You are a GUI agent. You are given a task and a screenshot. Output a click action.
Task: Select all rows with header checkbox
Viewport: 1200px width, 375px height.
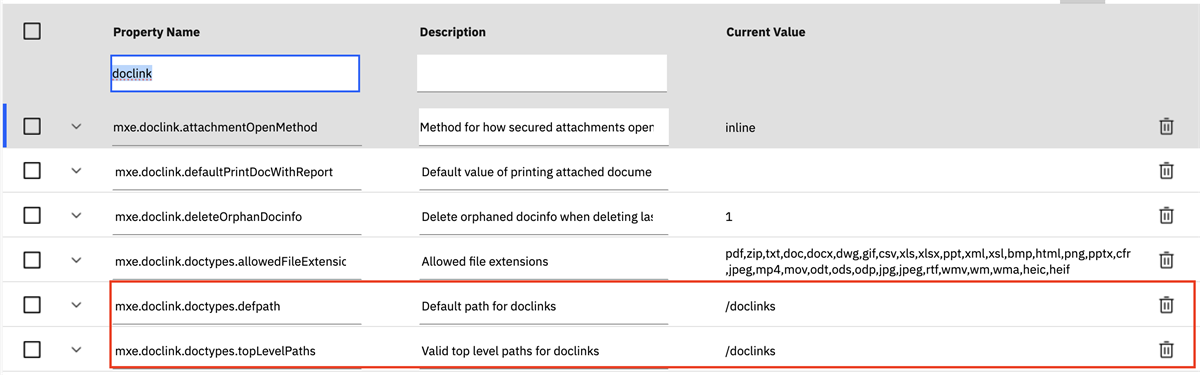(x=32, y=31)
